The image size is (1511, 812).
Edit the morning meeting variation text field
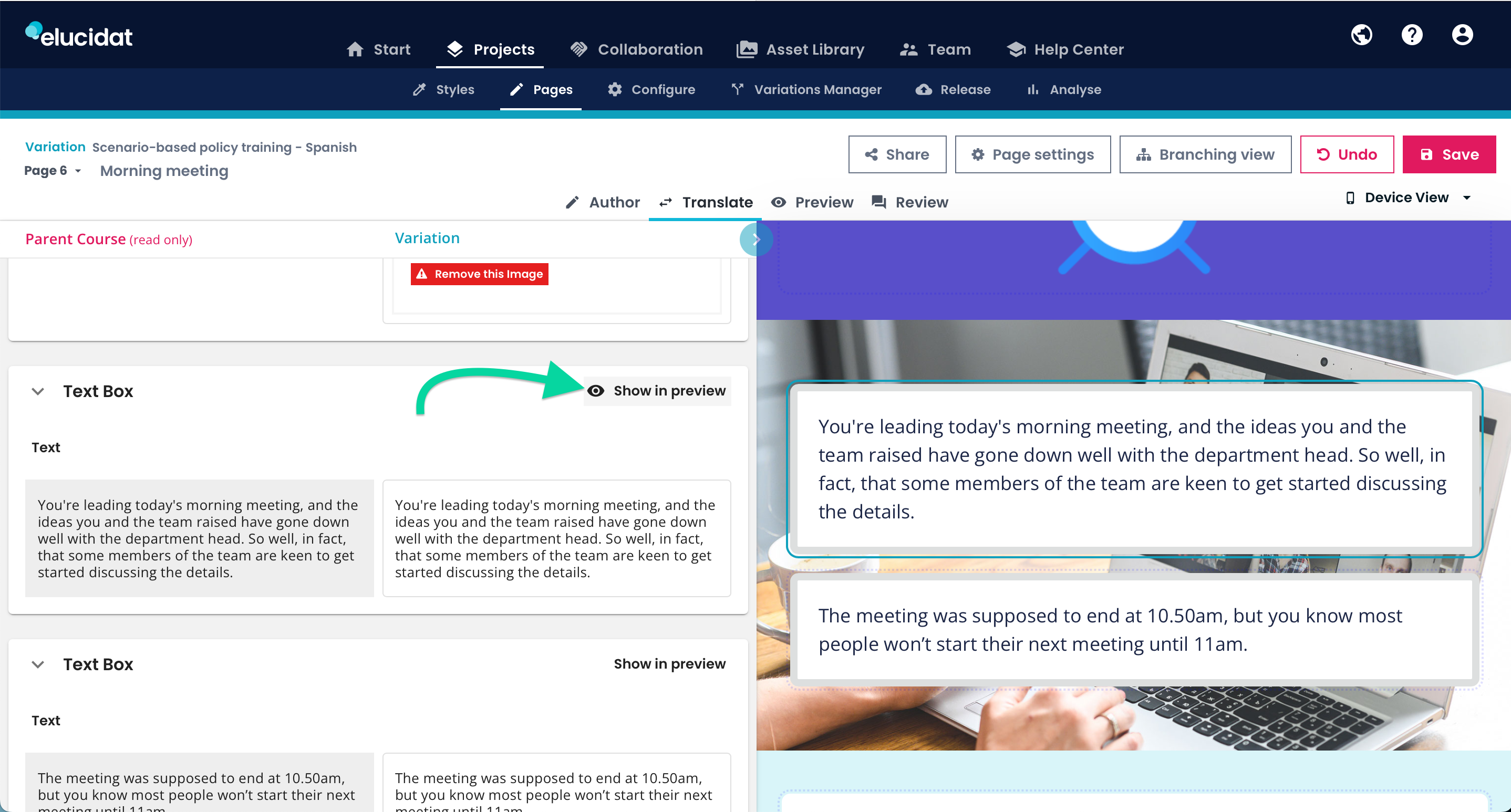click(x=557, y=538)
